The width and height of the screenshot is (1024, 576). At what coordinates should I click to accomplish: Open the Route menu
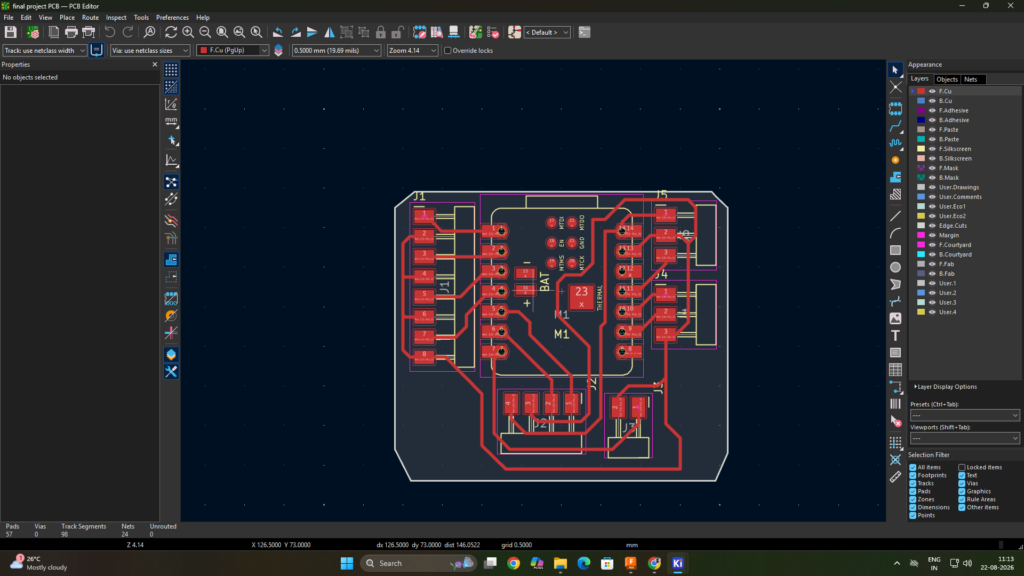(x=90, y=18)
